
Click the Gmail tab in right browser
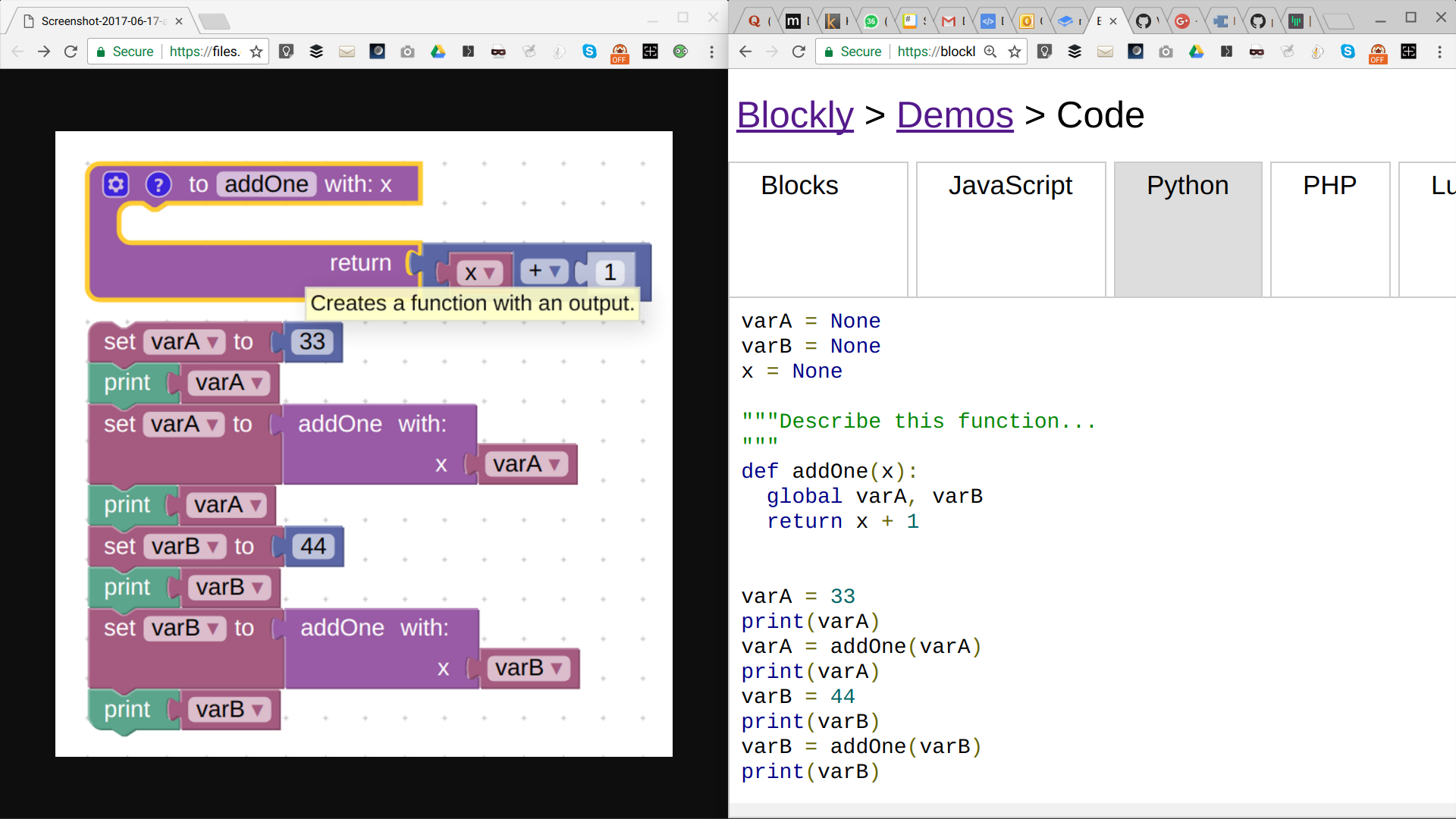[948, 21]
